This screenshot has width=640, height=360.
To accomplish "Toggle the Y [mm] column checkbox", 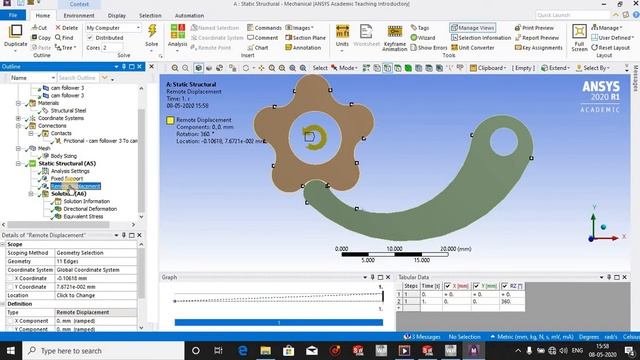I will (476, 286).
